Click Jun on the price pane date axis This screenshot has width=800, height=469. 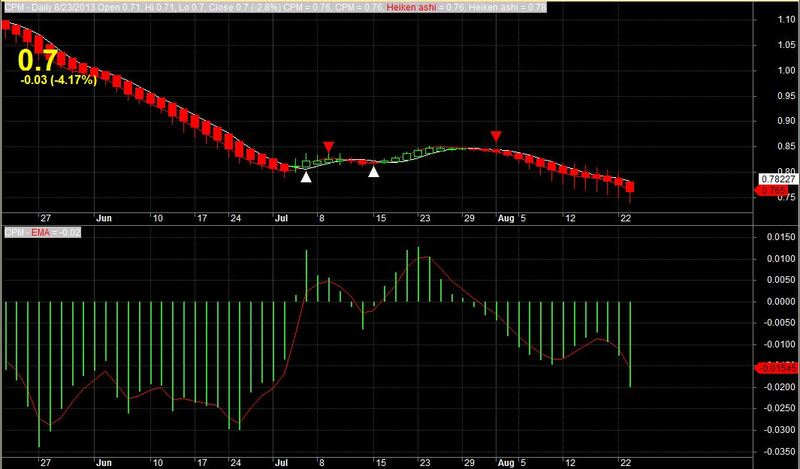click(x=104, y=218)
